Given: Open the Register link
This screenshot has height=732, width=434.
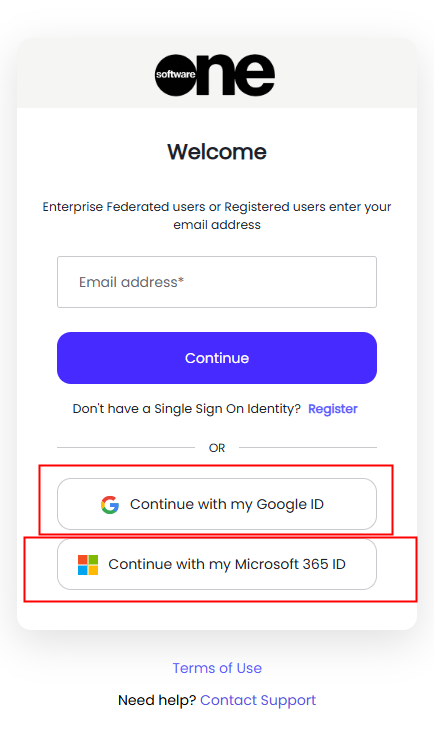Looking at the screenshot, I should click(x=333, y=409).
